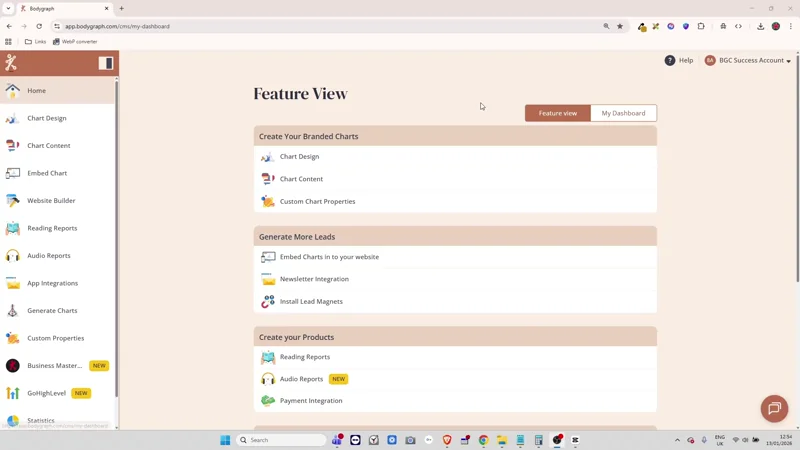This screenshot has width=800, height=450.
Task: Show hidden system tray icons chevron
Action: coord(677,440)
